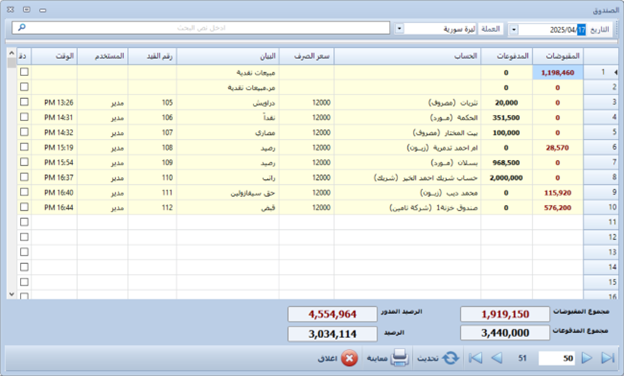624x376 pixels.
Task: Select the 20,000 payments cell
Action: (507, 103)
